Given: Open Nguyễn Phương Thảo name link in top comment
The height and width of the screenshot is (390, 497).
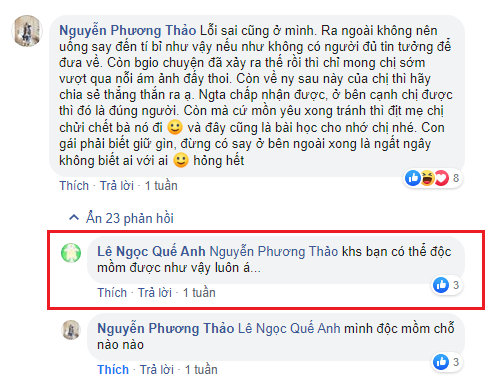Looking at the screenshot, I should pyautogui.click(x=128, y=31).
